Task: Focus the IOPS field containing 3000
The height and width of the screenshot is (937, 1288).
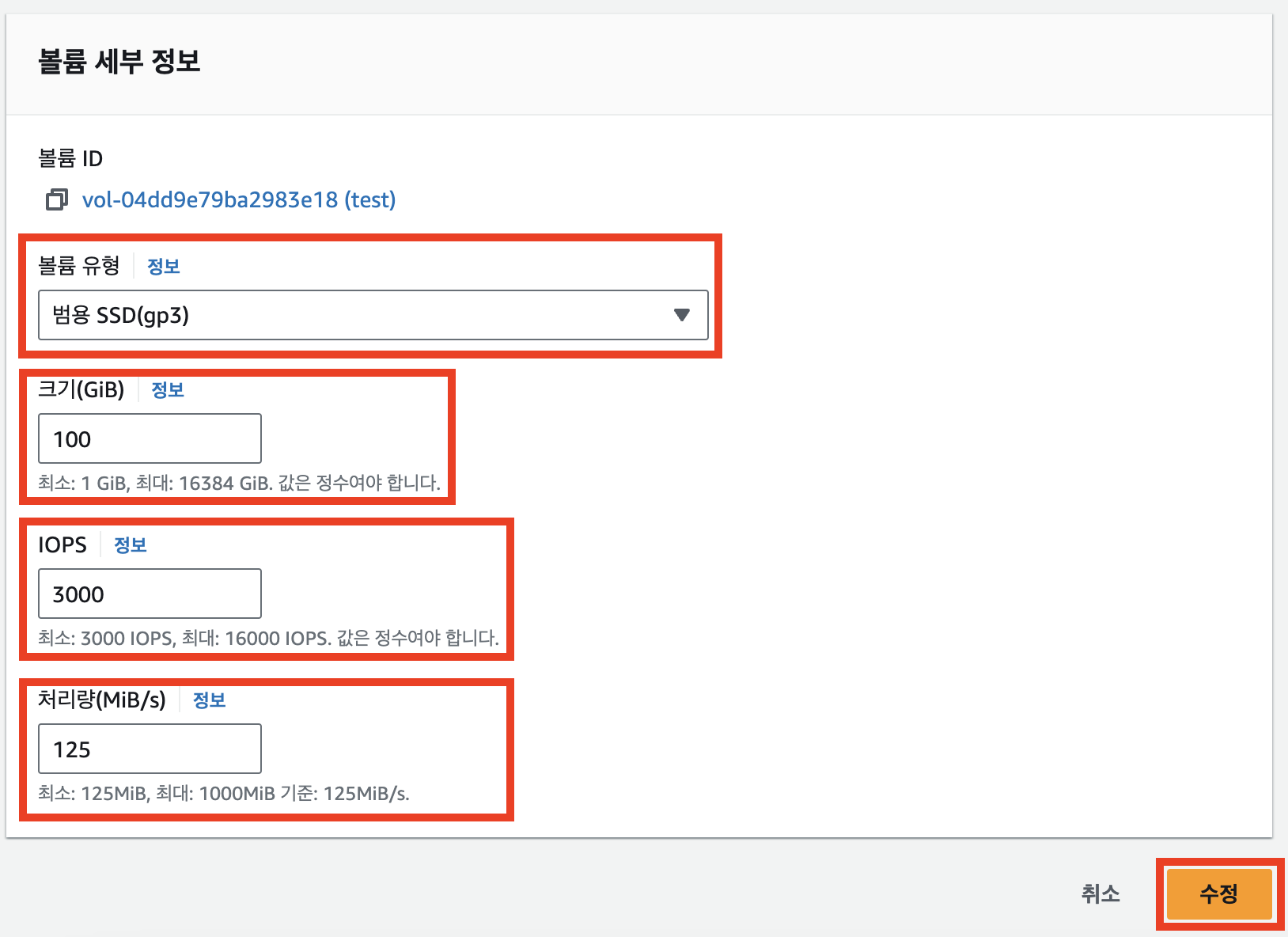Action: pyautogui.click(x=150, y=594)
